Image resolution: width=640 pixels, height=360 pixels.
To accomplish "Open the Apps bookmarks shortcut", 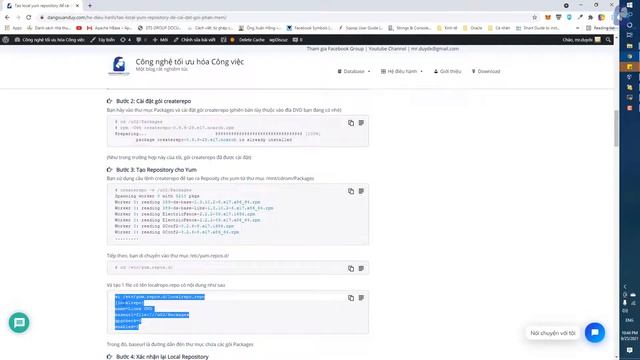I will click(13, 28).
